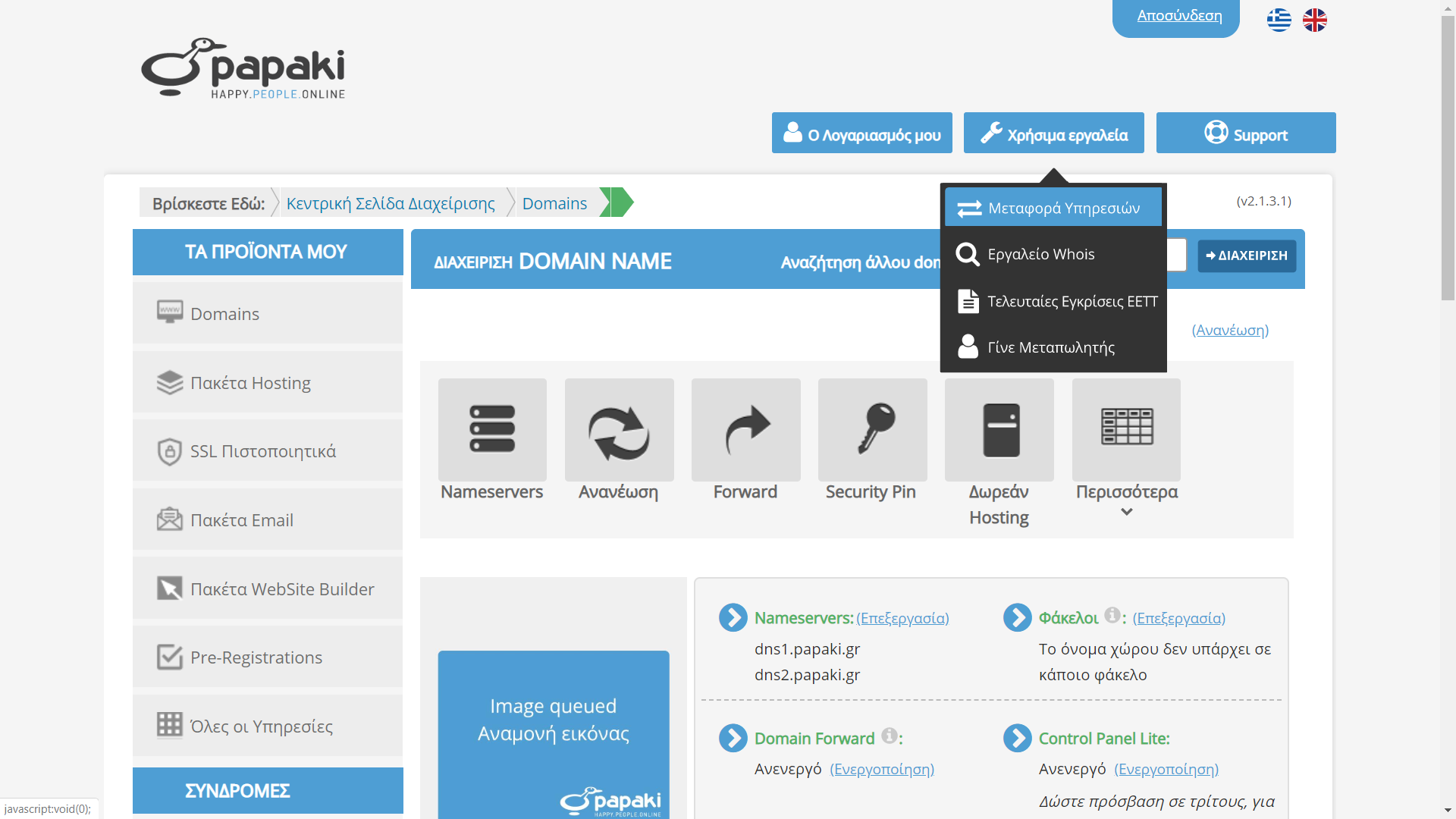
Task: Click the dns1.papaki.gr text
Action: point(807,649)
